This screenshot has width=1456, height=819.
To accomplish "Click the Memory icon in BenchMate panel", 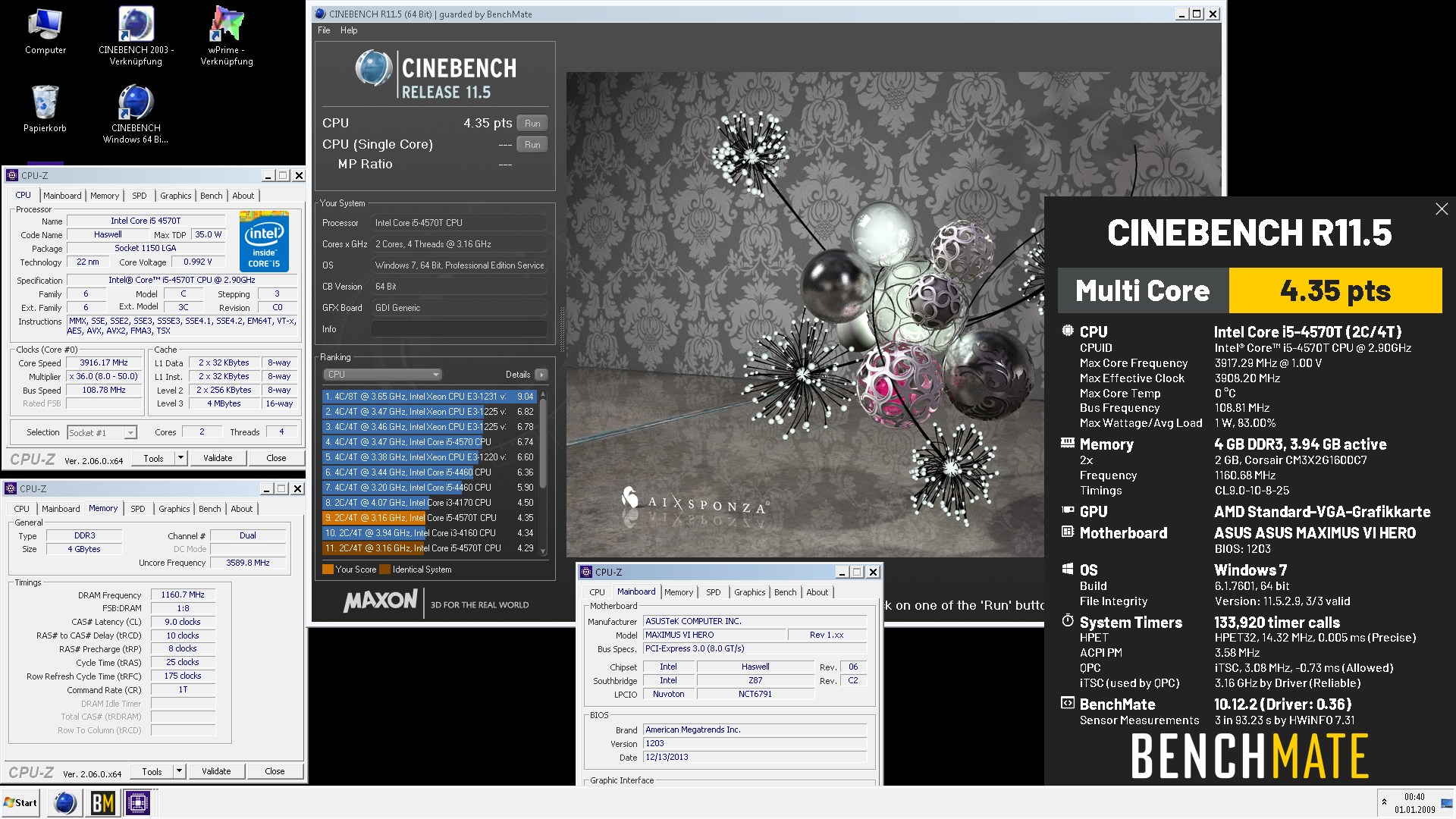I will click(1068, 443).
